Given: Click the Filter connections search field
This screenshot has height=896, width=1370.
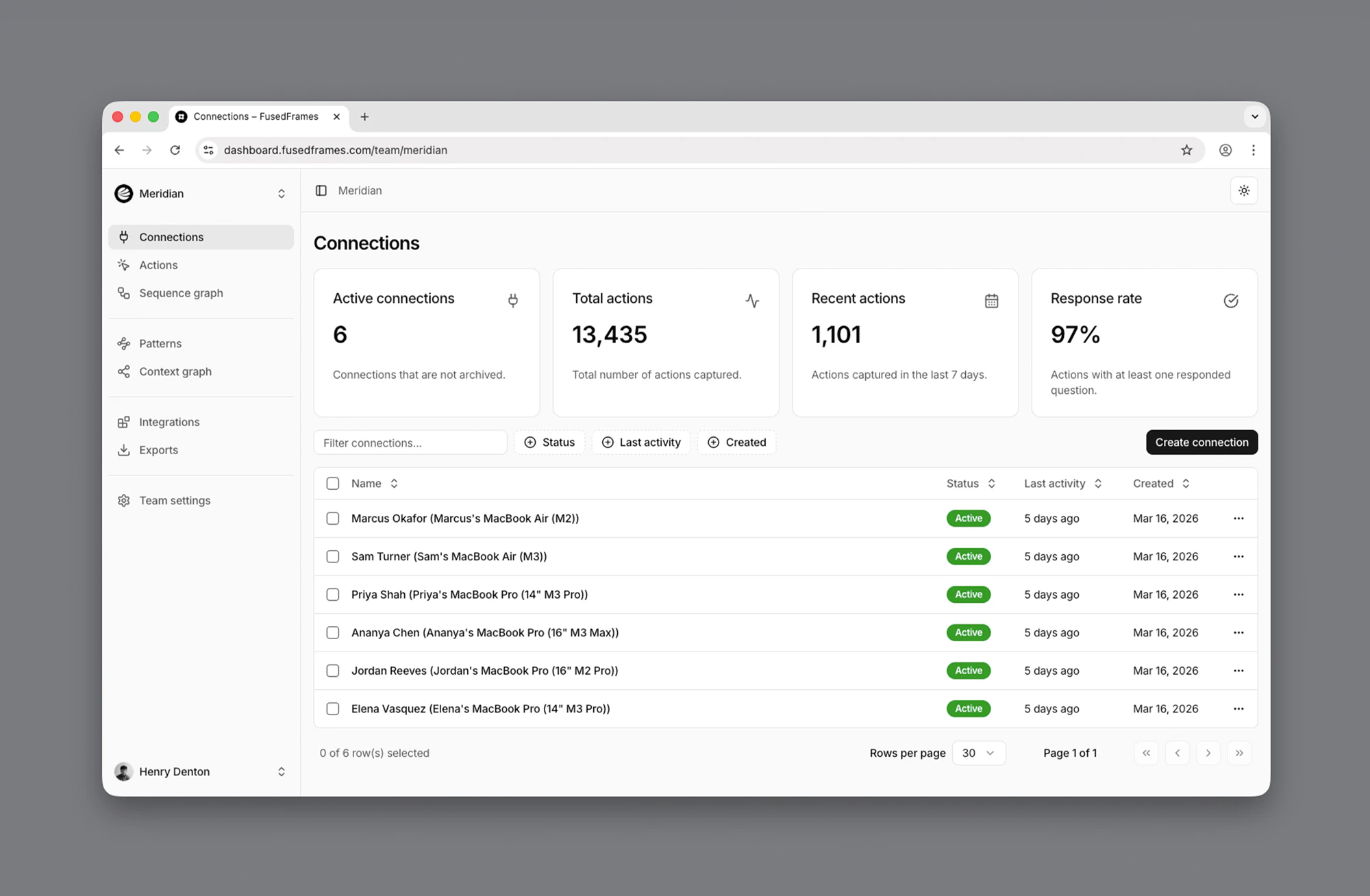Looking at the screenshot, I should coord(410,443).
